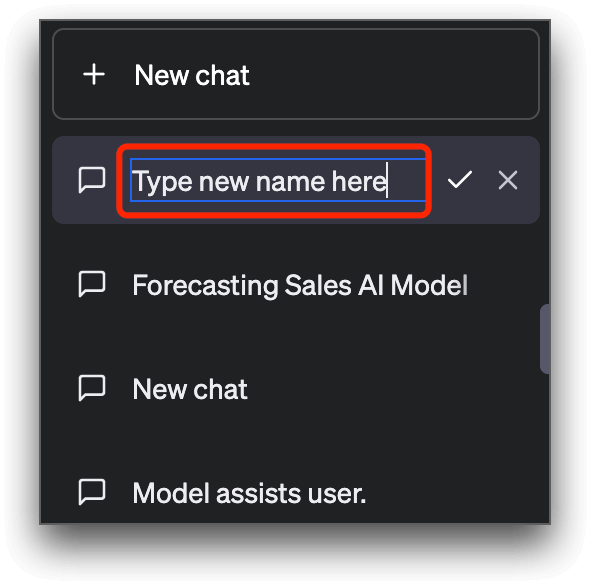592x586 pixels.
Task: Click bubble icon beside New chat history entry
Action: point(92,388)
